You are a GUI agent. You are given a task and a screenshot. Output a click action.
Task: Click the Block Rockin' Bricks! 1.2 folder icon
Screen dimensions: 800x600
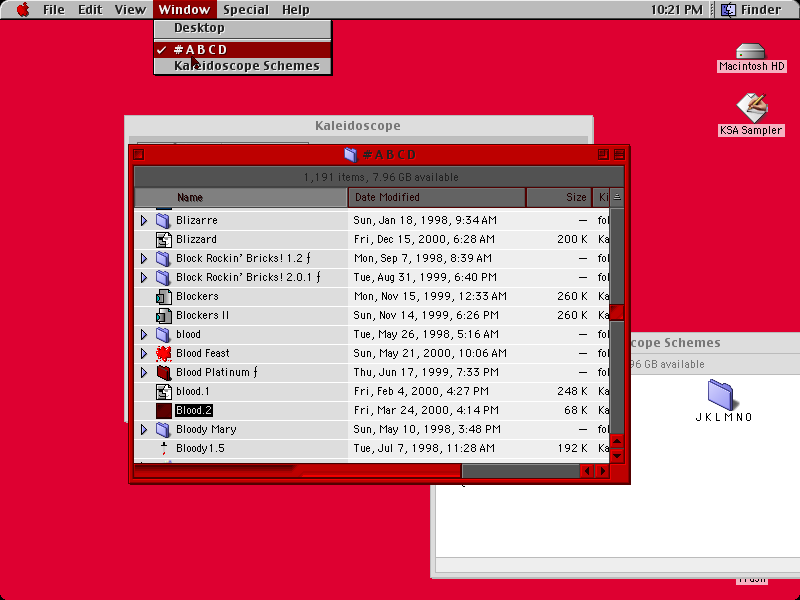(x=163, y=258)
